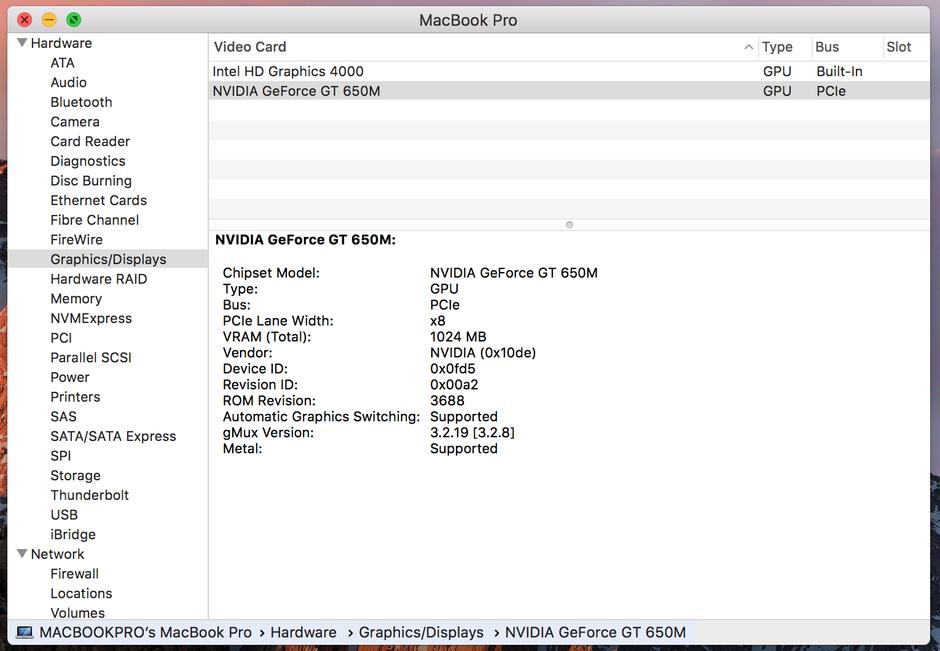Select NVMExpress in the sidebar
Image resolution: width=940 pixels, height=651 pixels.
(x=91, y=318)
